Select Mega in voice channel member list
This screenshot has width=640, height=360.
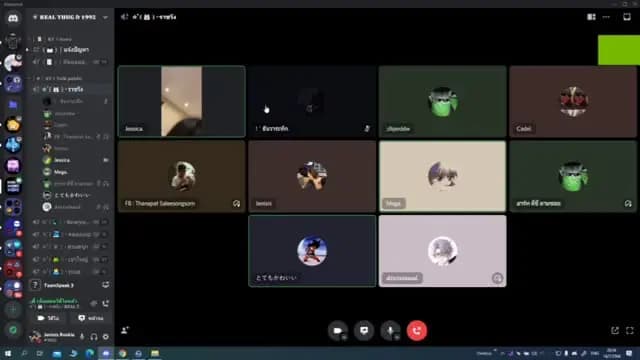[76, 172]
